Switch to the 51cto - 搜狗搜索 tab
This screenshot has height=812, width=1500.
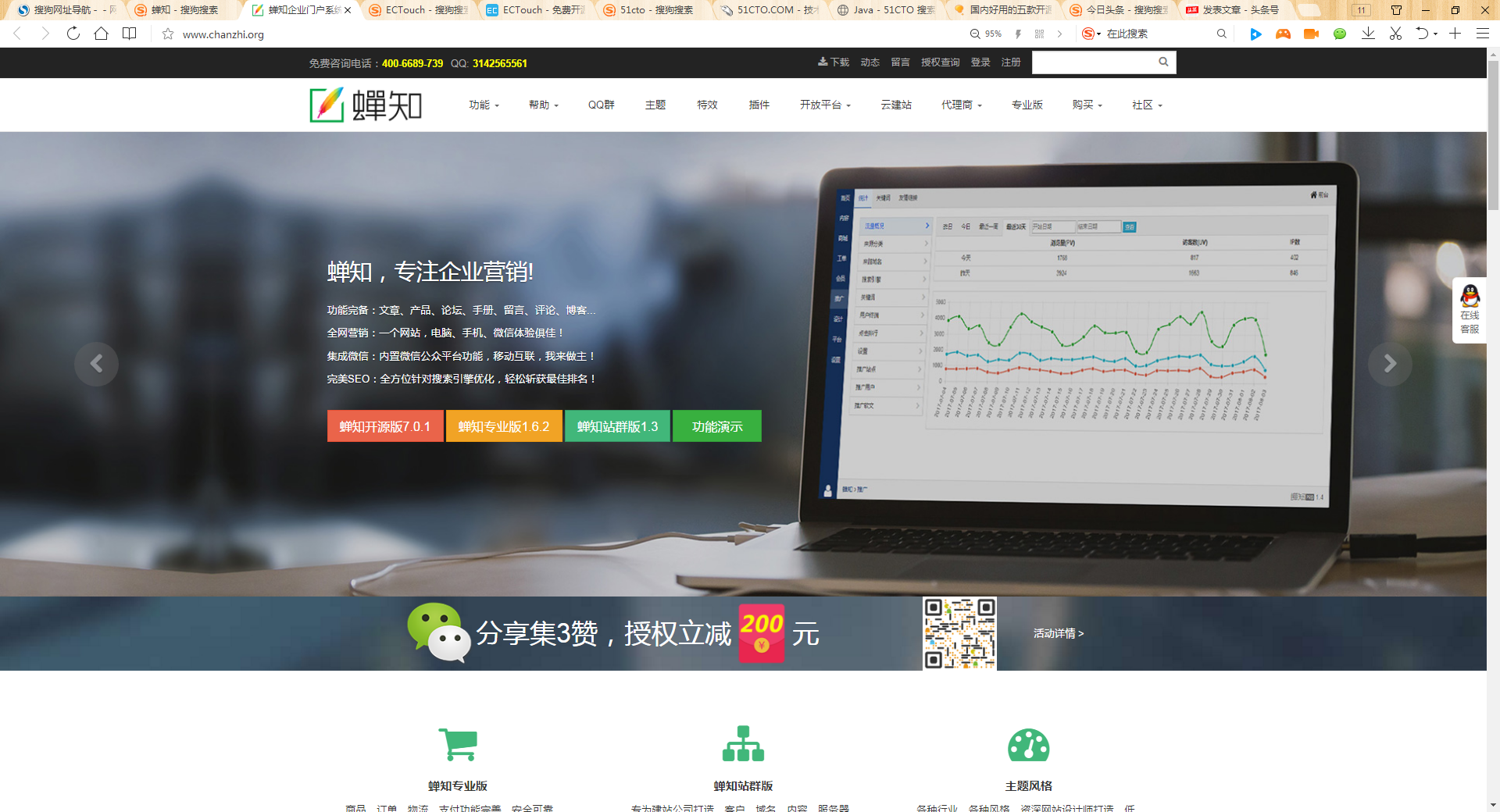click(x=652, y=10)
